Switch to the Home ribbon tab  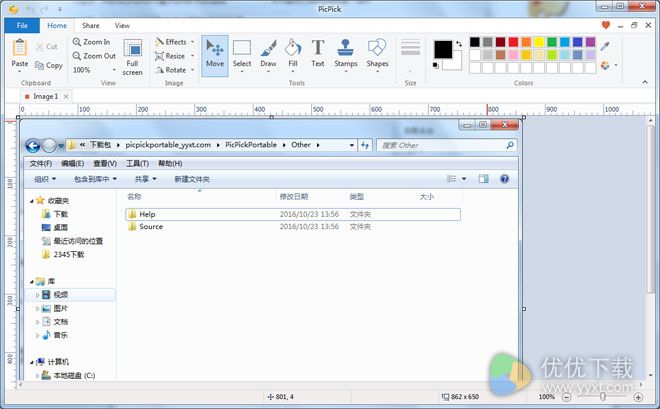click(x=57, y=25)
